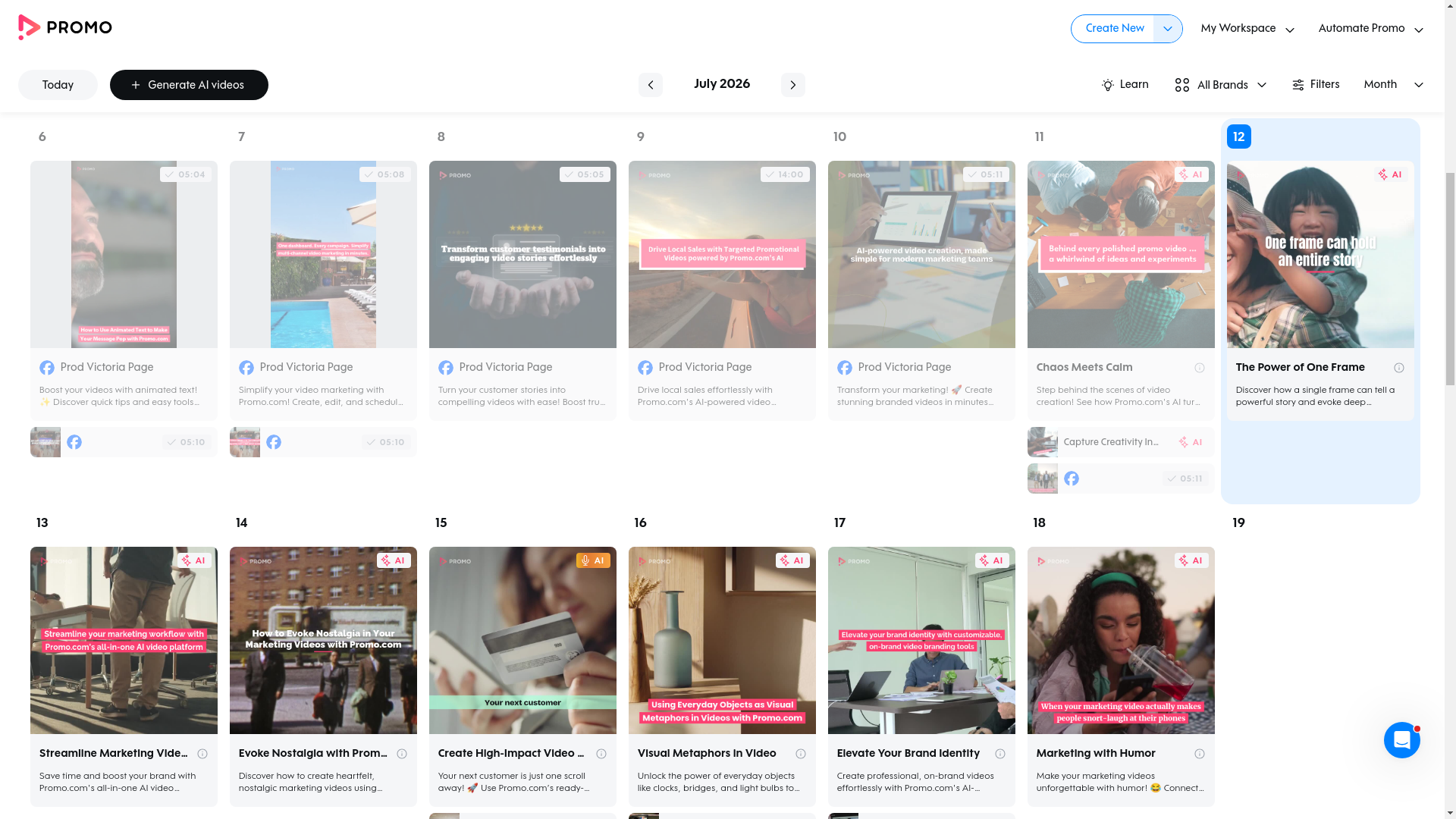This screenshot has width=1456, height=819.
Task: Click AI badge on Chaos Meets Calm thumbnail
Action: [x=1191, y=174]
